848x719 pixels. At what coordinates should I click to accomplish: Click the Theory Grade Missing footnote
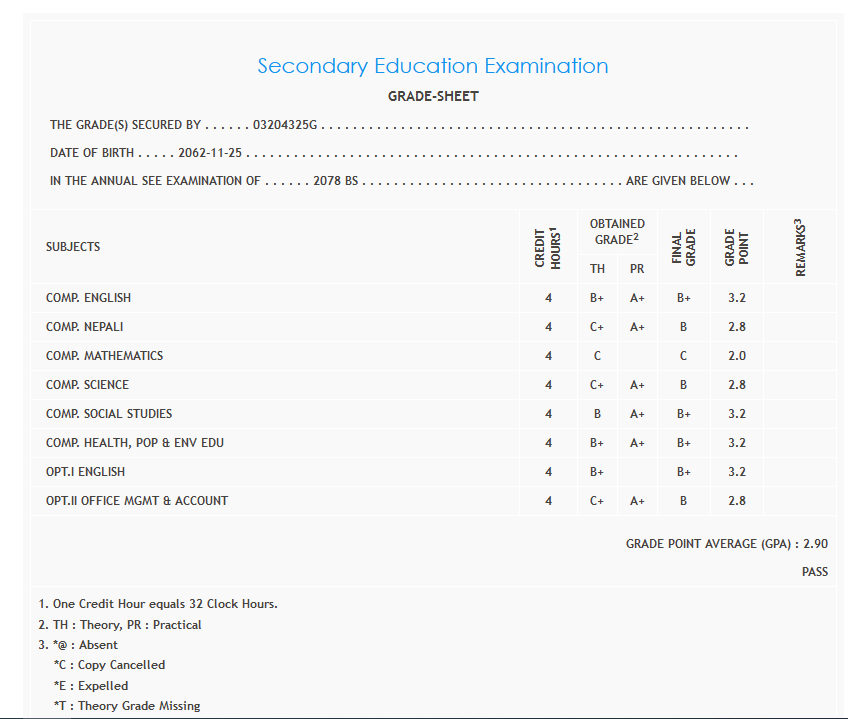coord(126,706)
